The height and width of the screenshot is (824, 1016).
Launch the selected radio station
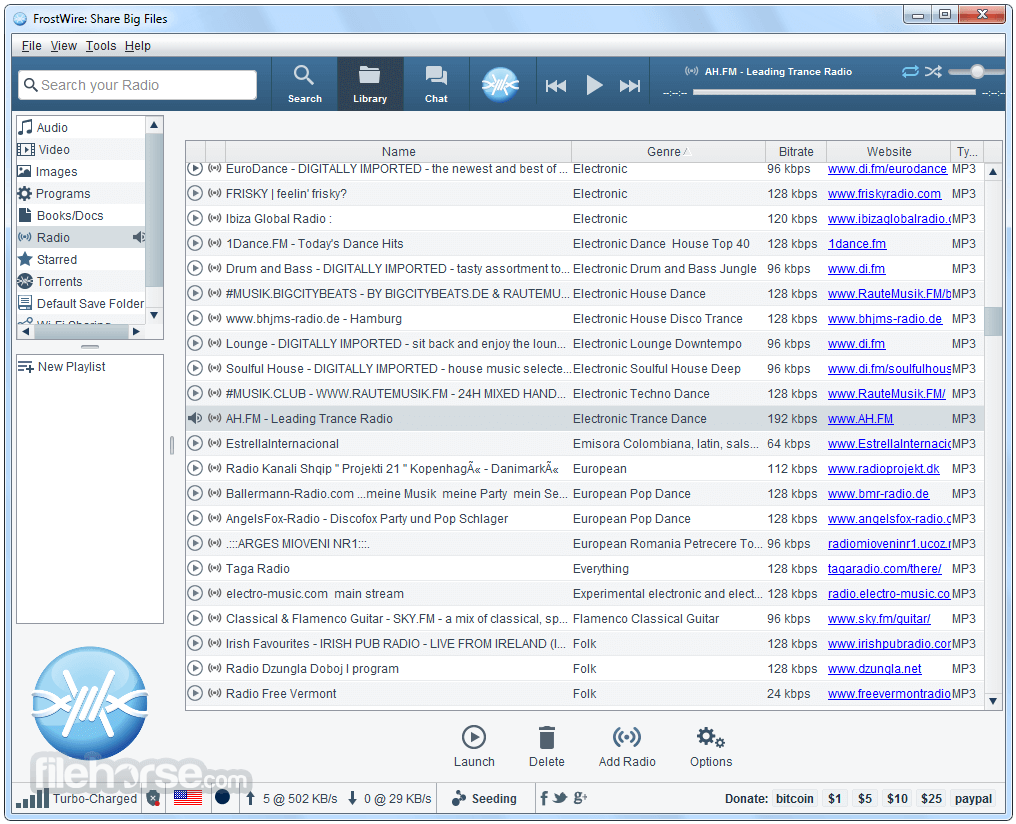pos(474,746)
